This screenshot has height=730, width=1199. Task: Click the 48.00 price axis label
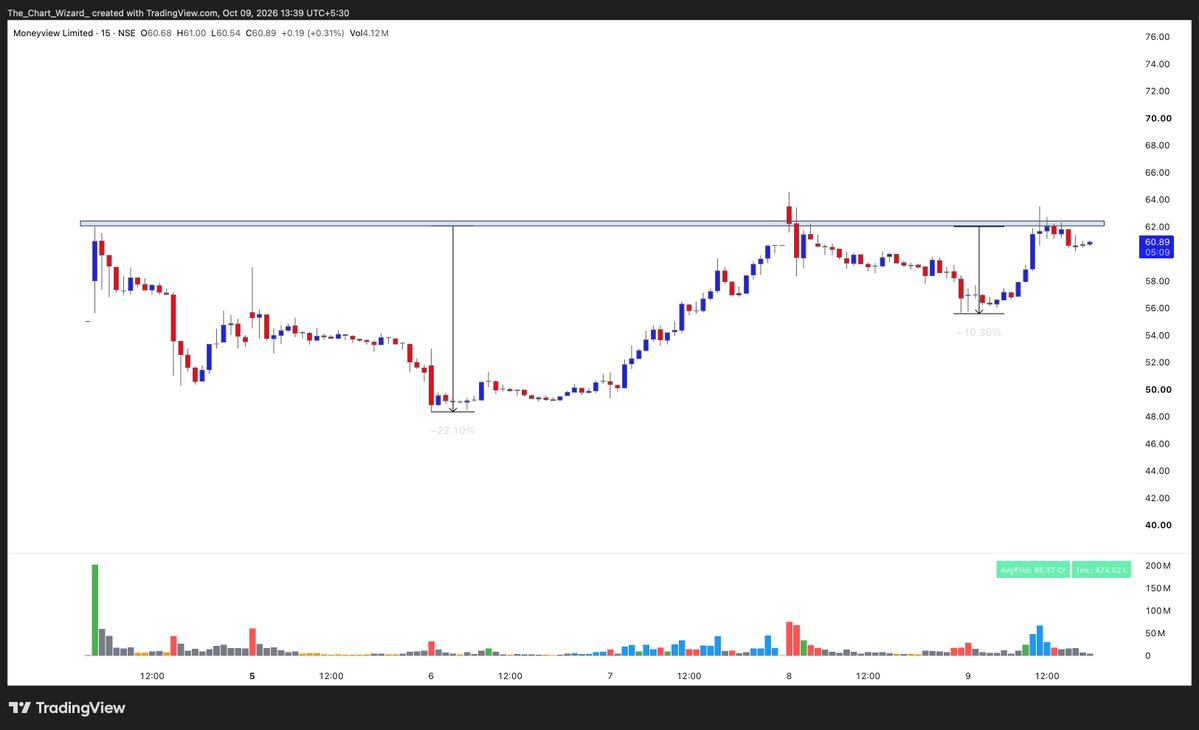(1157, 417)
